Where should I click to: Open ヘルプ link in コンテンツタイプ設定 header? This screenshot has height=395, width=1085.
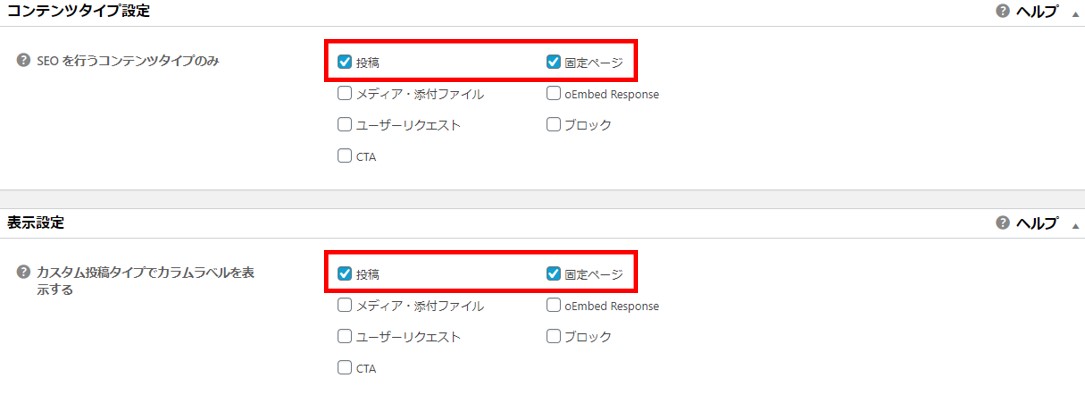coord(1037,11)
